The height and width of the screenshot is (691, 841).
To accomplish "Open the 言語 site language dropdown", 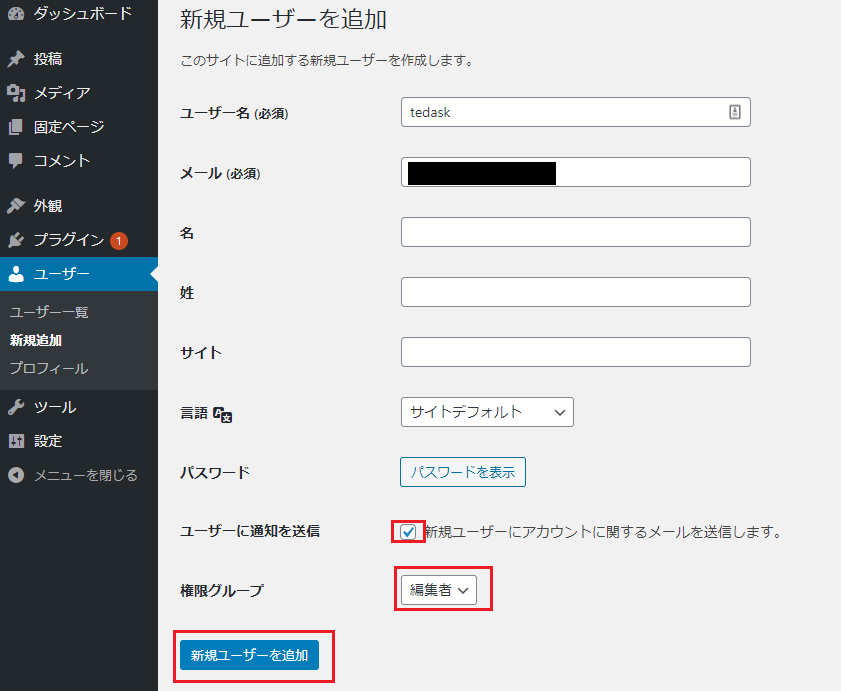I will click(487, 411).
